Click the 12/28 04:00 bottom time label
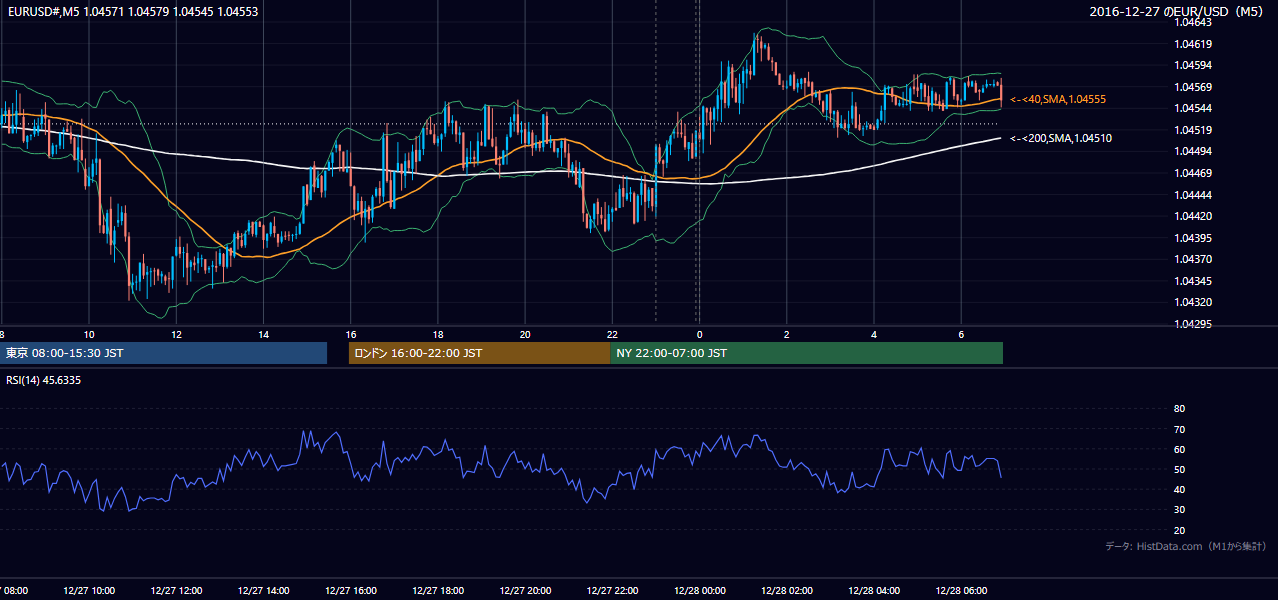1278x600 pixels. click(x=874, y=591)
